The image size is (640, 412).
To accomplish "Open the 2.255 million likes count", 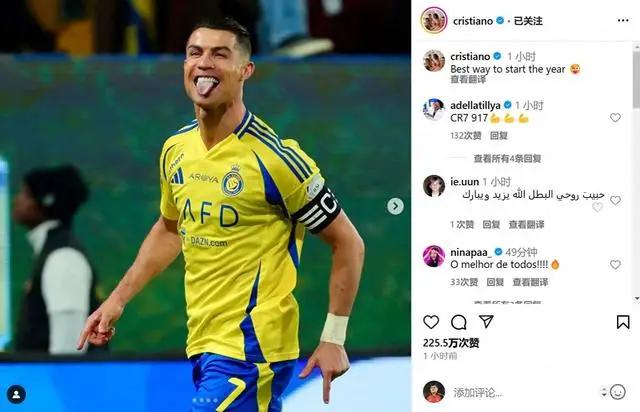I will pyautogui.click(x=451, y=343).
